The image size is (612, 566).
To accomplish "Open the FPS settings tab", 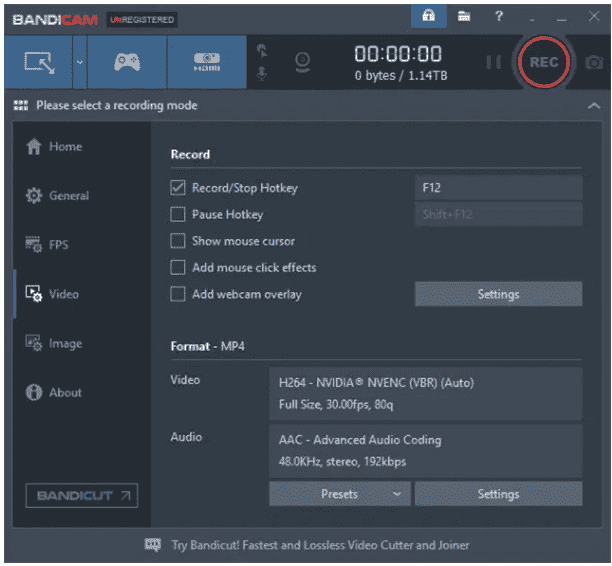I will (47, 245).
